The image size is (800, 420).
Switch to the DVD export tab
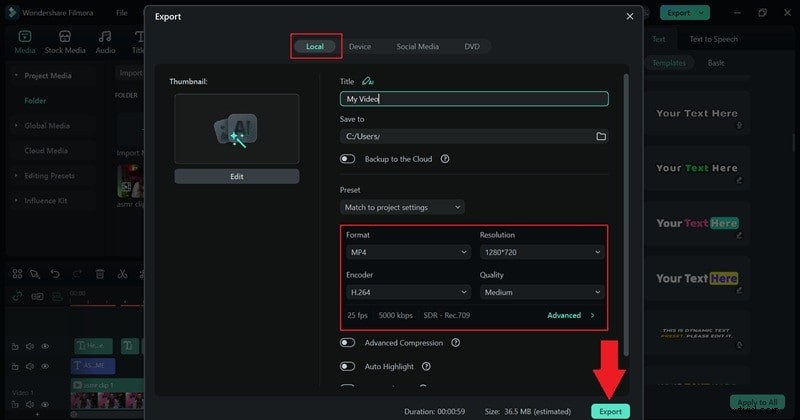[x=472, y=46]
